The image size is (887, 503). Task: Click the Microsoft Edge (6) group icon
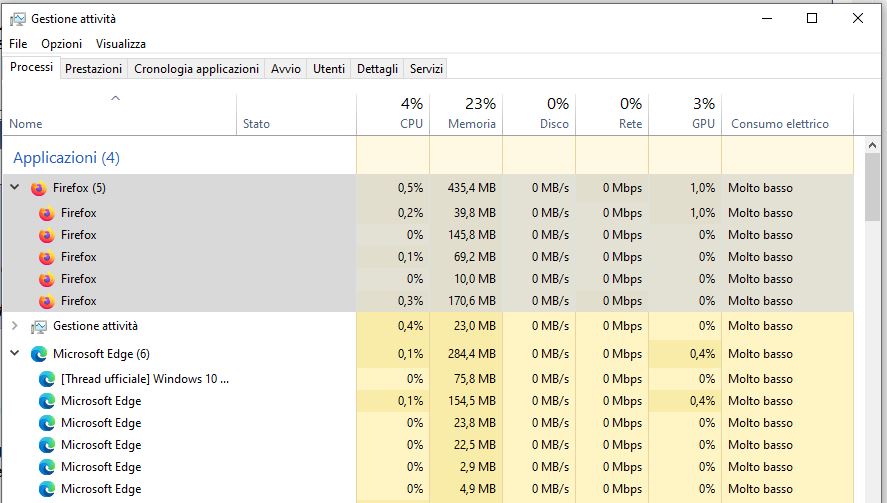pyautogui.click(x=38, y=354)
